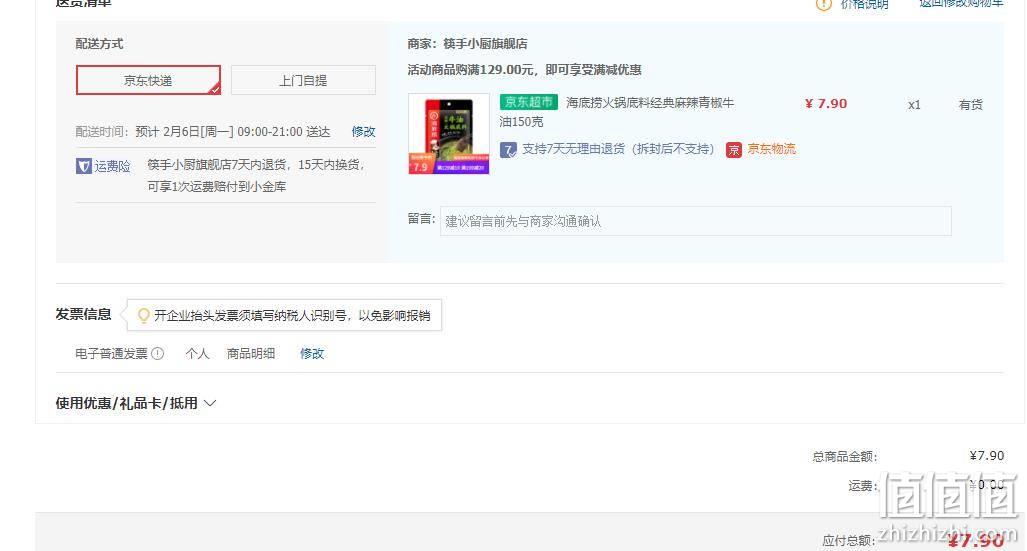
Task: Click 修改 next to delivery time
Action: point(364,132)
